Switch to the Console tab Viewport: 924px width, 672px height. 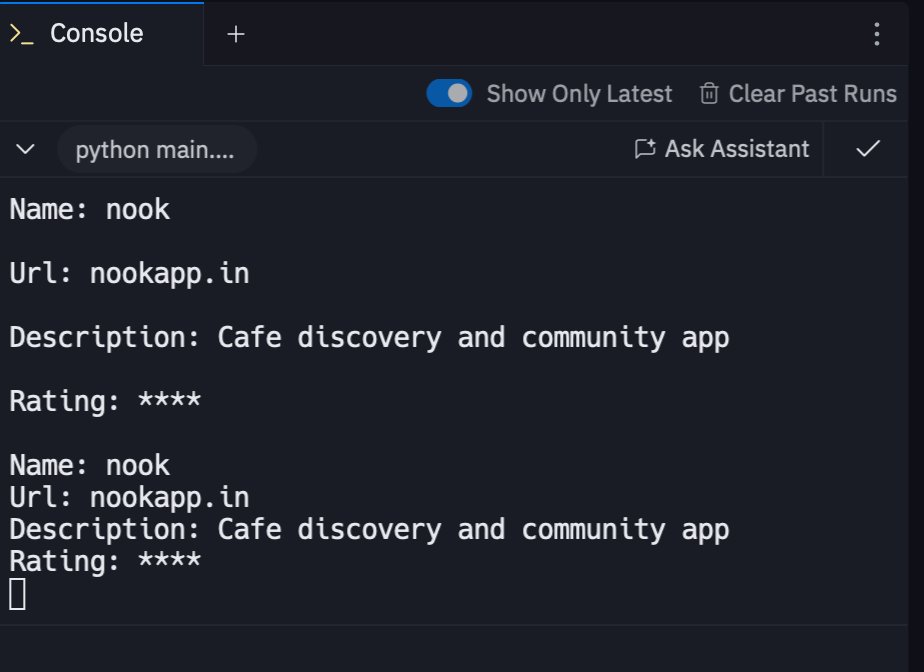pos(95,33)
